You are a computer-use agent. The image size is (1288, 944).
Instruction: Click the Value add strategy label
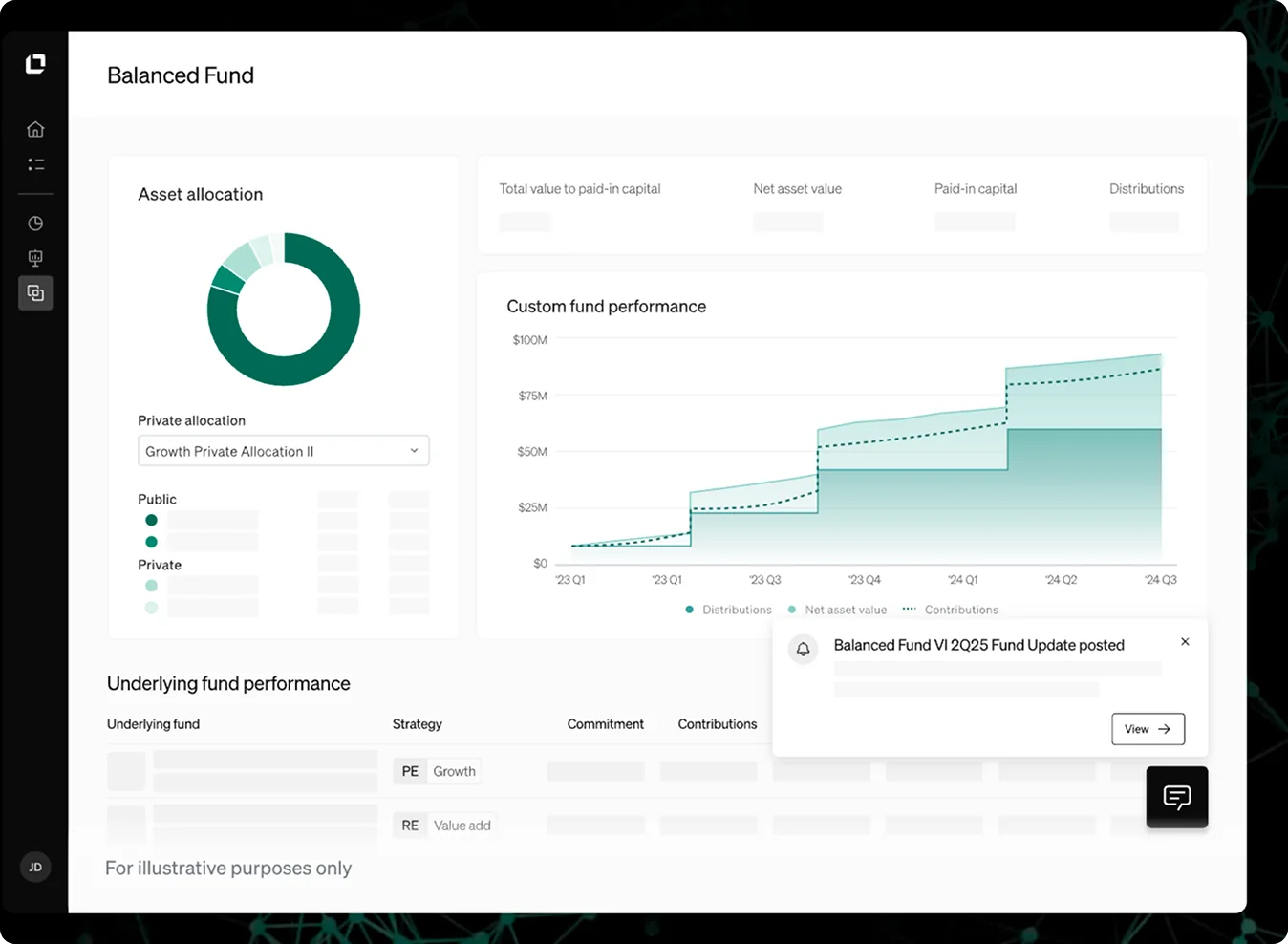pyautogui.click(x=462, y=826)
